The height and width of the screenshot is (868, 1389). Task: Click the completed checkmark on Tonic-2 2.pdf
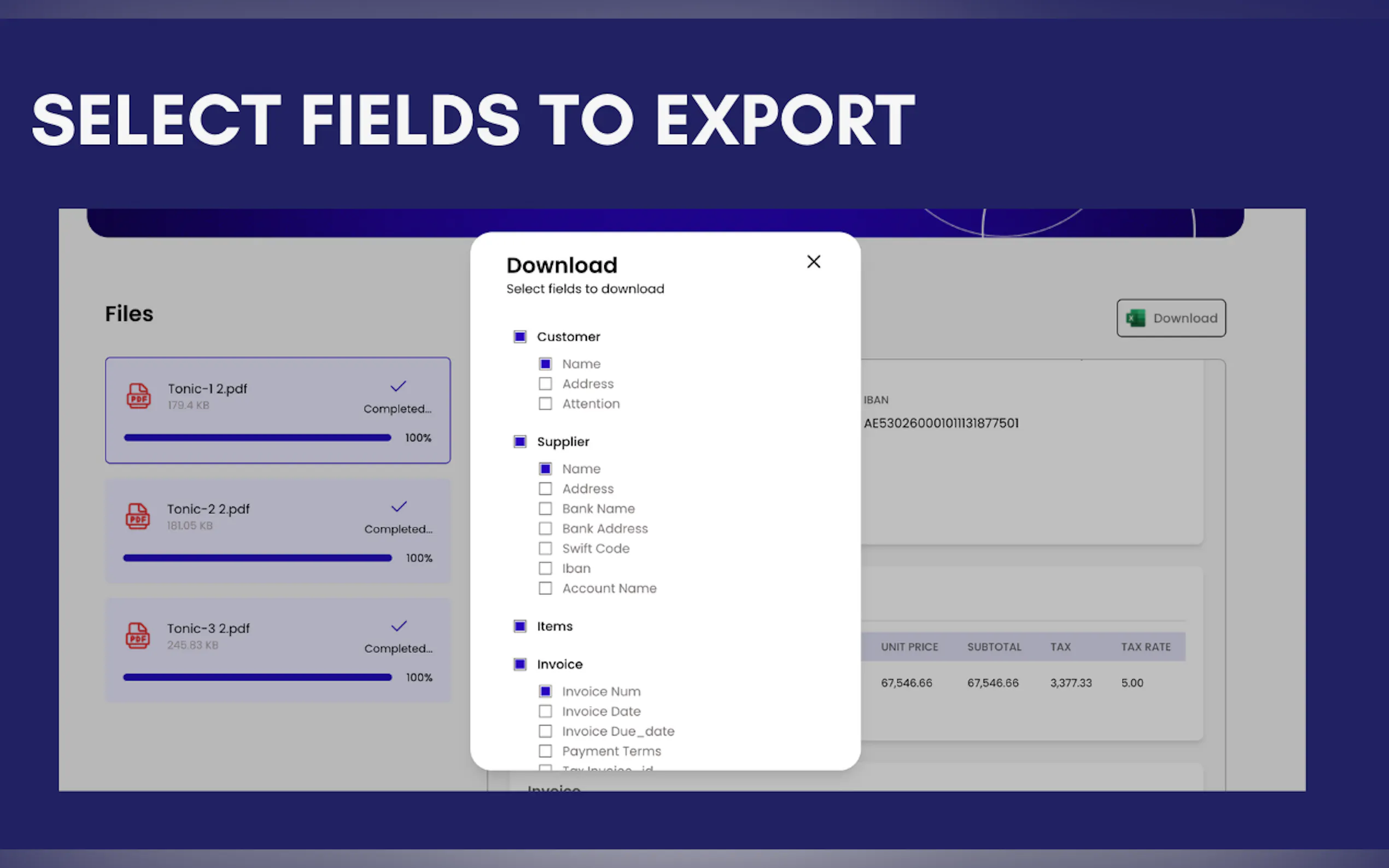pyautogui.click(x=399, y=506)
